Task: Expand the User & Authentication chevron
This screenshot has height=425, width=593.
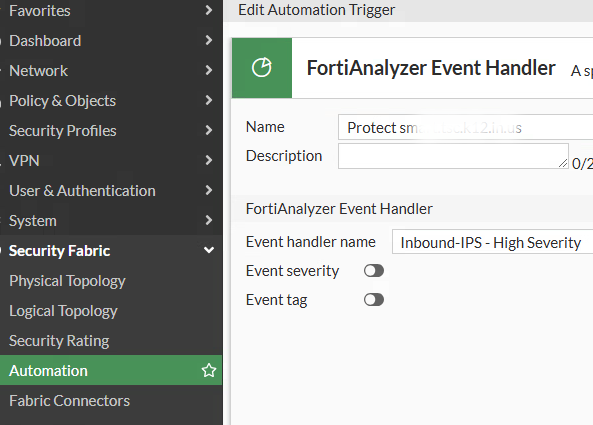Action: [209, 190]
